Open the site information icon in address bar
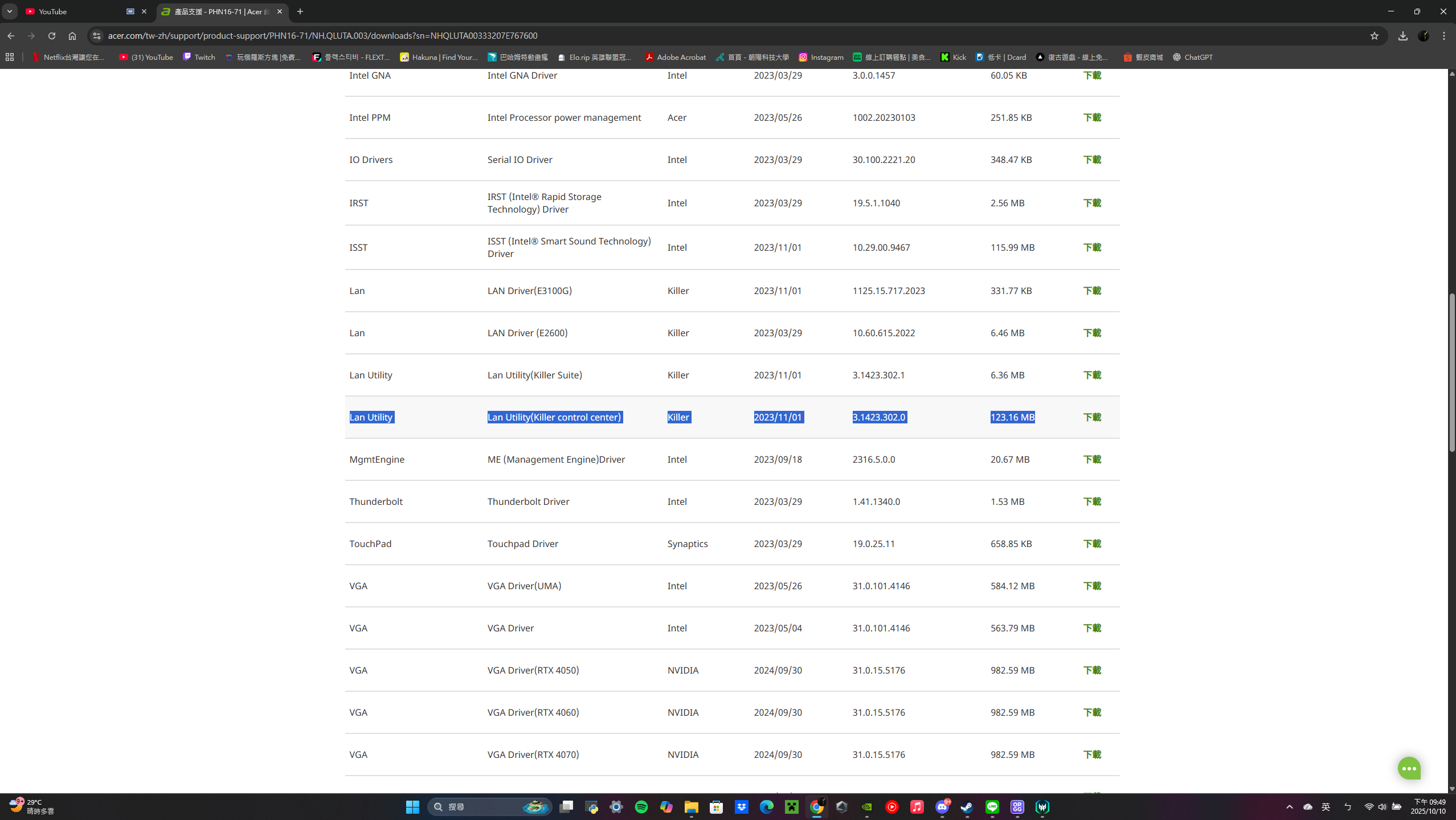Viewport: 1456px width, 820px height. pyautogui.click(x=97, y=36)
